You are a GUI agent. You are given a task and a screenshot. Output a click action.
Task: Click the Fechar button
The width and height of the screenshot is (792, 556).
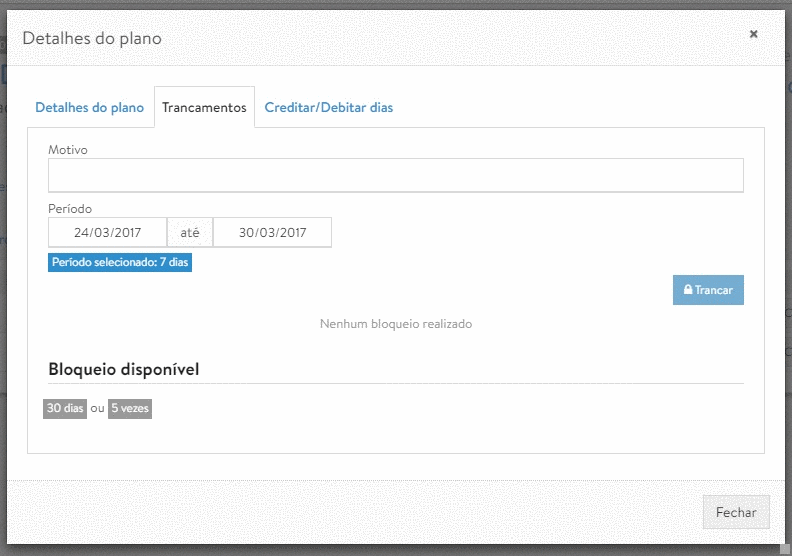point(736,512)
